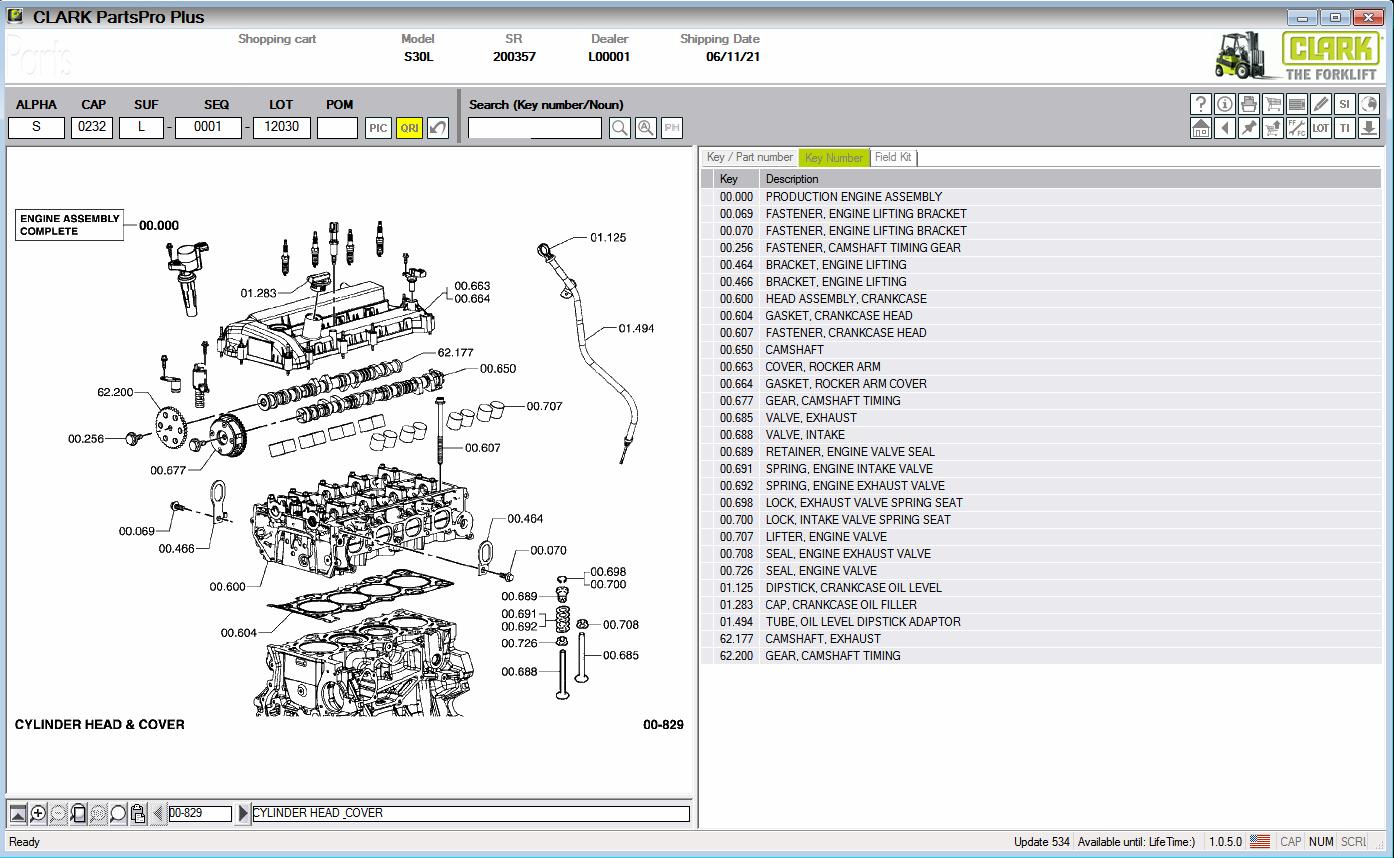Click the list view lines icon
The height and width of the screenshot is (858, 1394).
point(1297,104)
